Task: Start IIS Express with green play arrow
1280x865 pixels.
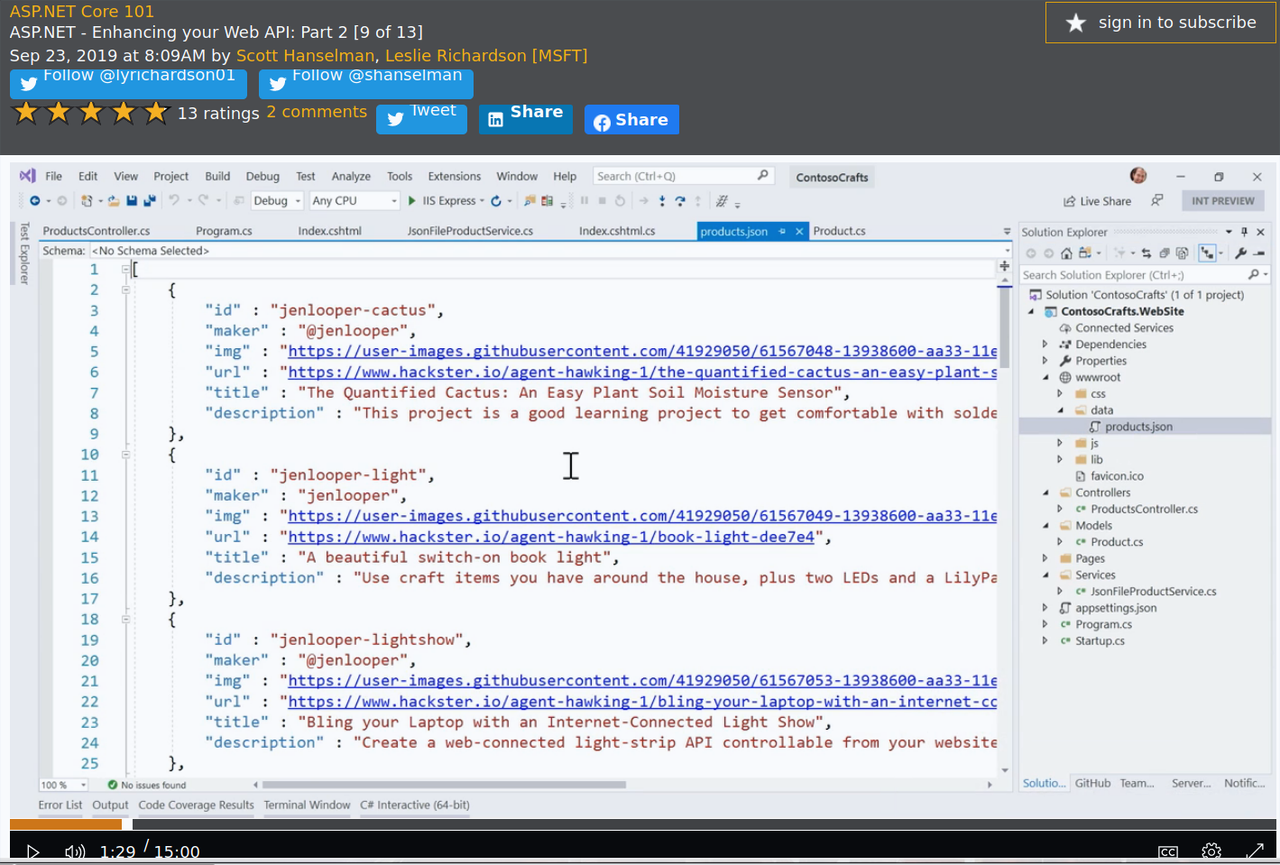Action: pyautogui.click(x=413, y=201)
